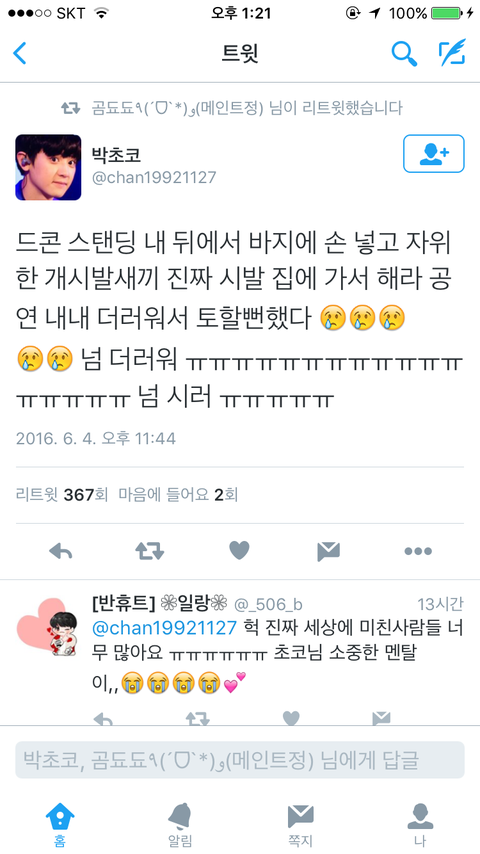Go to 나 profile tab
This screenshot has width=480, height=854.
coord(420,825)
